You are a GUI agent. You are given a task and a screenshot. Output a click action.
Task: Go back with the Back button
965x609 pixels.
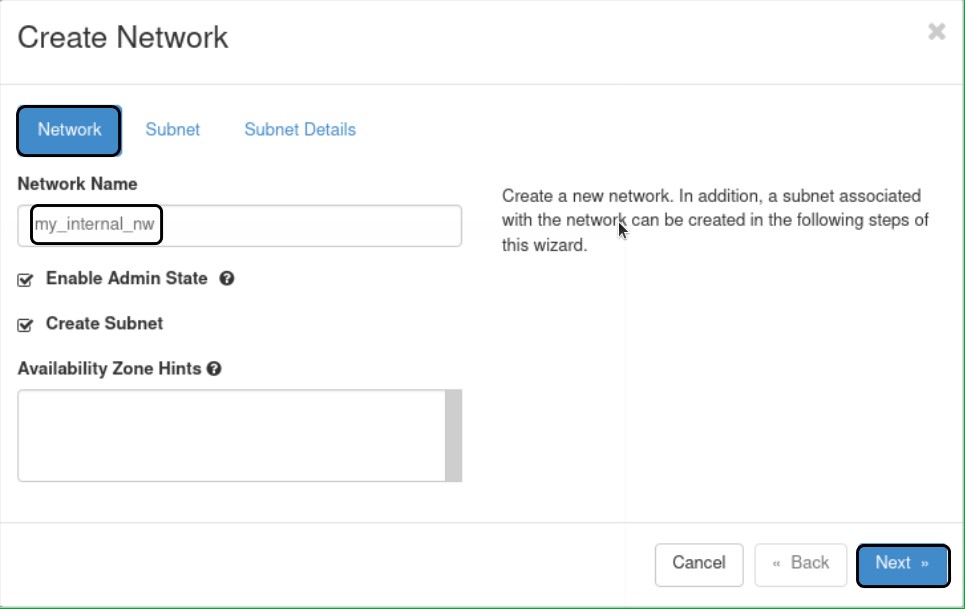click(x=801, y=564)
